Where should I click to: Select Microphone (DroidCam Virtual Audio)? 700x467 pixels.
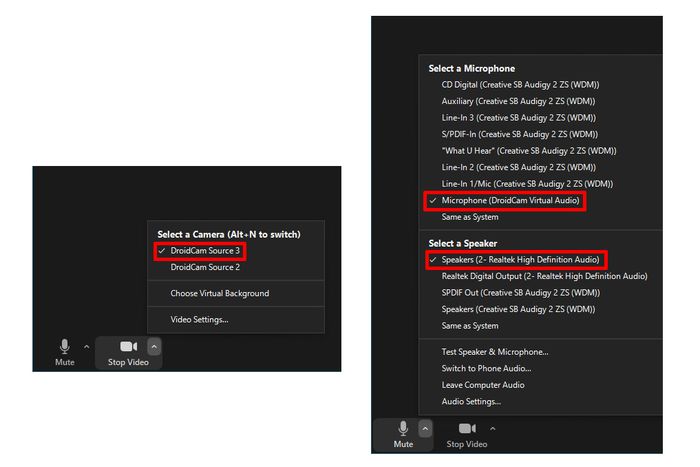510,201
